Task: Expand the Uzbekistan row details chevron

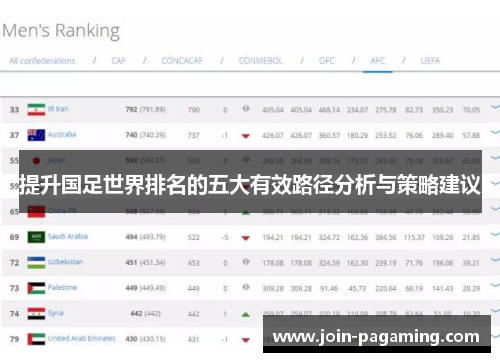Action: [495, 260]
